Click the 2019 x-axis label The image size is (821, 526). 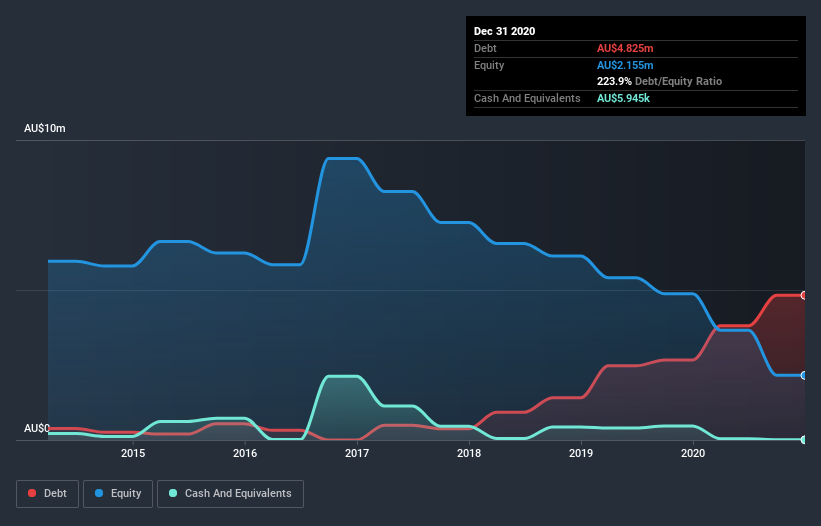[581, 453]
